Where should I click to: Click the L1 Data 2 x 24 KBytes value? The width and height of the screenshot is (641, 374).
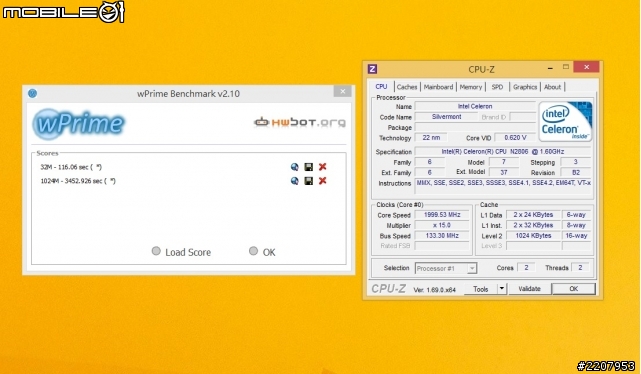coord(533,215)
